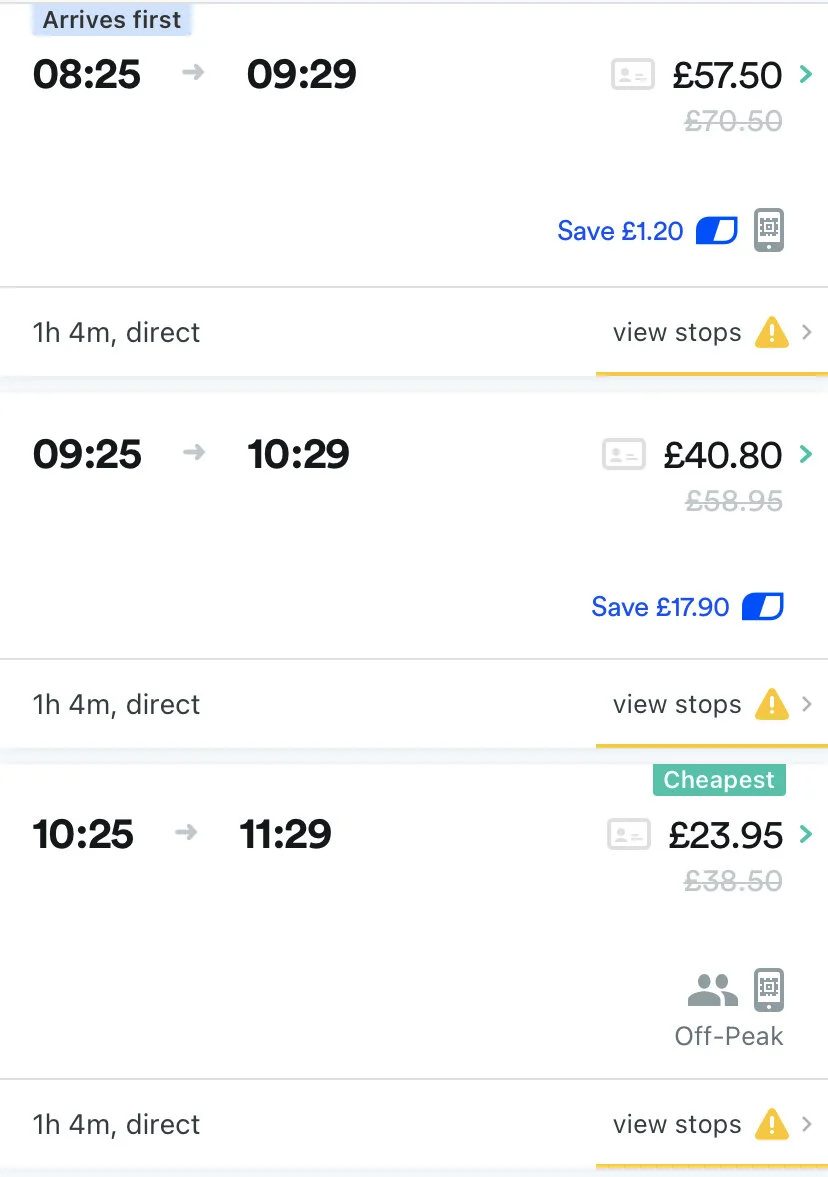This screenshot has width=828, height=1177.
Task: Click warning triangle on 08:25 journey
Action: [771, 332]
